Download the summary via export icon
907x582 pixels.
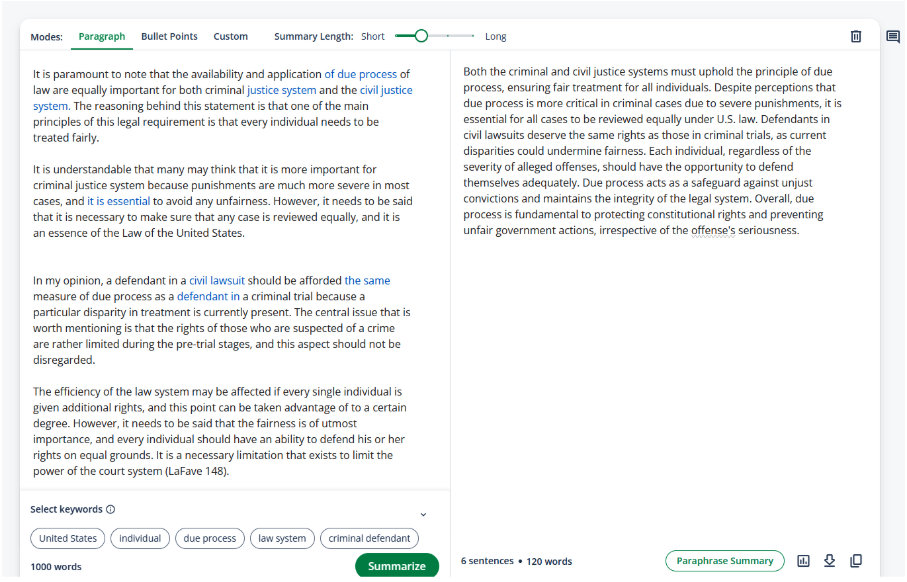pos(829,561)
